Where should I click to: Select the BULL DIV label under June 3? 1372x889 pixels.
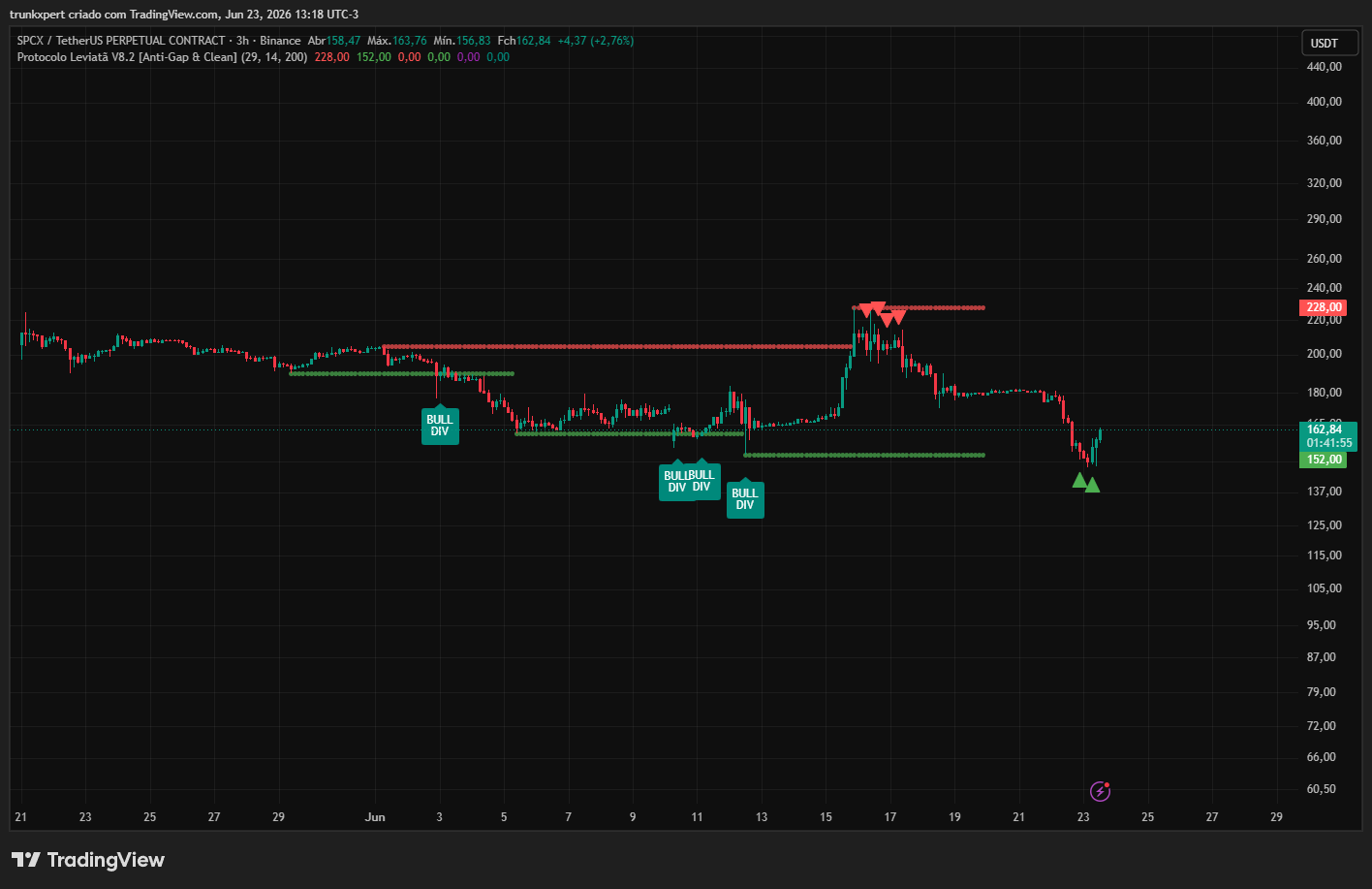[x=440, y=426]
